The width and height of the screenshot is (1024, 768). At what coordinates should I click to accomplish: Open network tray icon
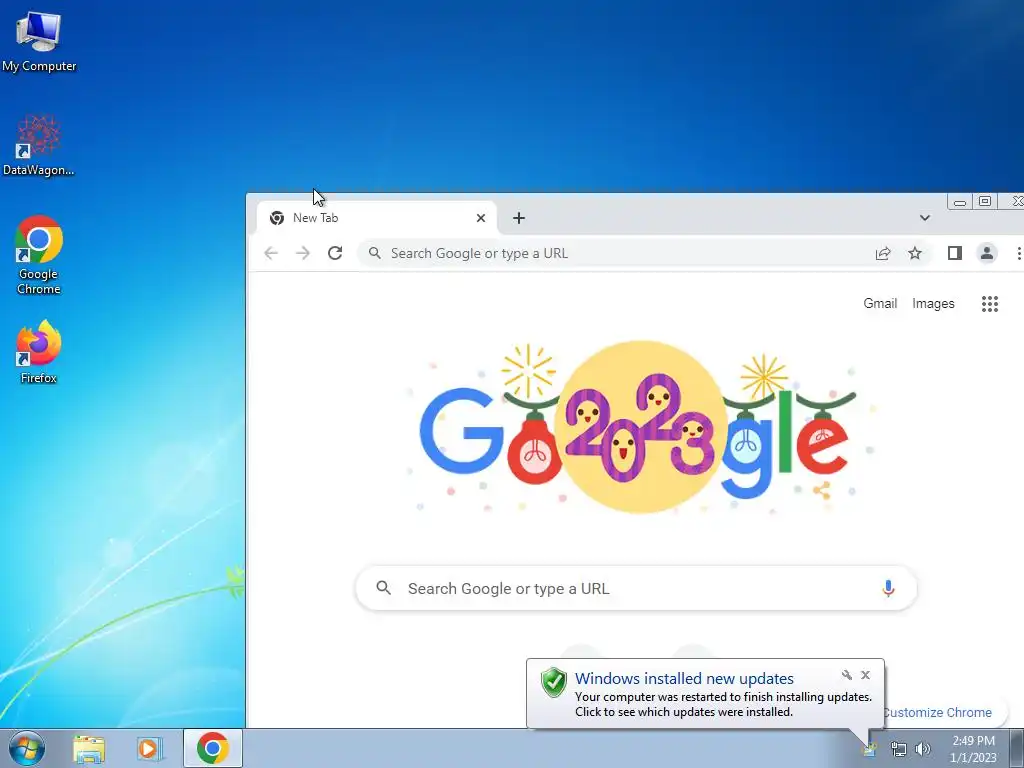click(899, 750)
